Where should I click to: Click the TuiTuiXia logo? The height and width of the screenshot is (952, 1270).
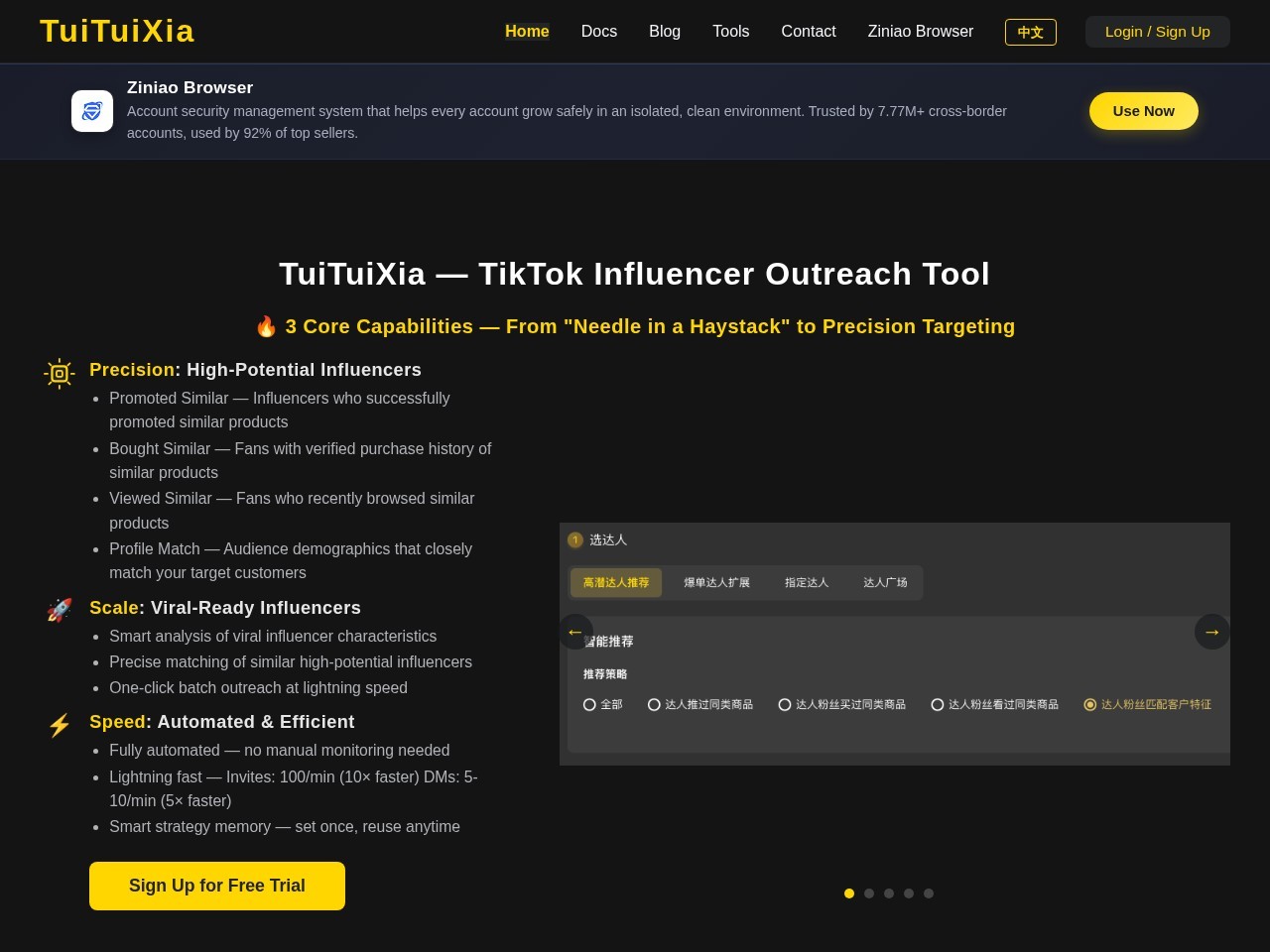pos(117,32)
